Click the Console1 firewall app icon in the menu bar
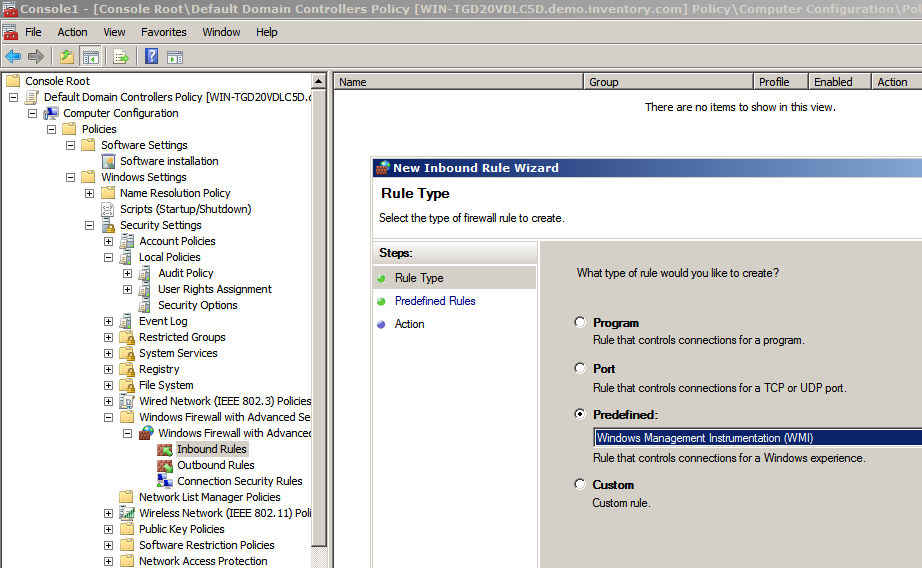This screenshot has height=568, width=922. coord(10,32)
